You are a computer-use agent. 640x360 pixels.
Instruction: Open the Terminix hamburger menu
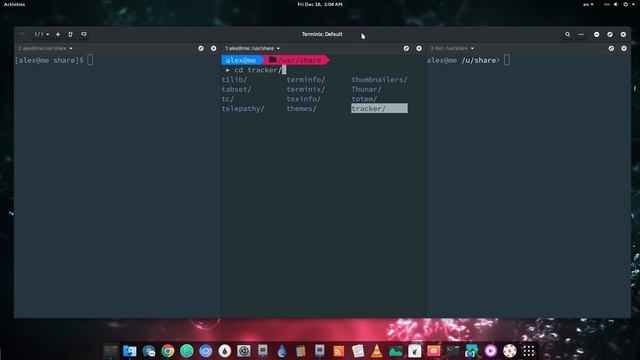pos(581,35)
